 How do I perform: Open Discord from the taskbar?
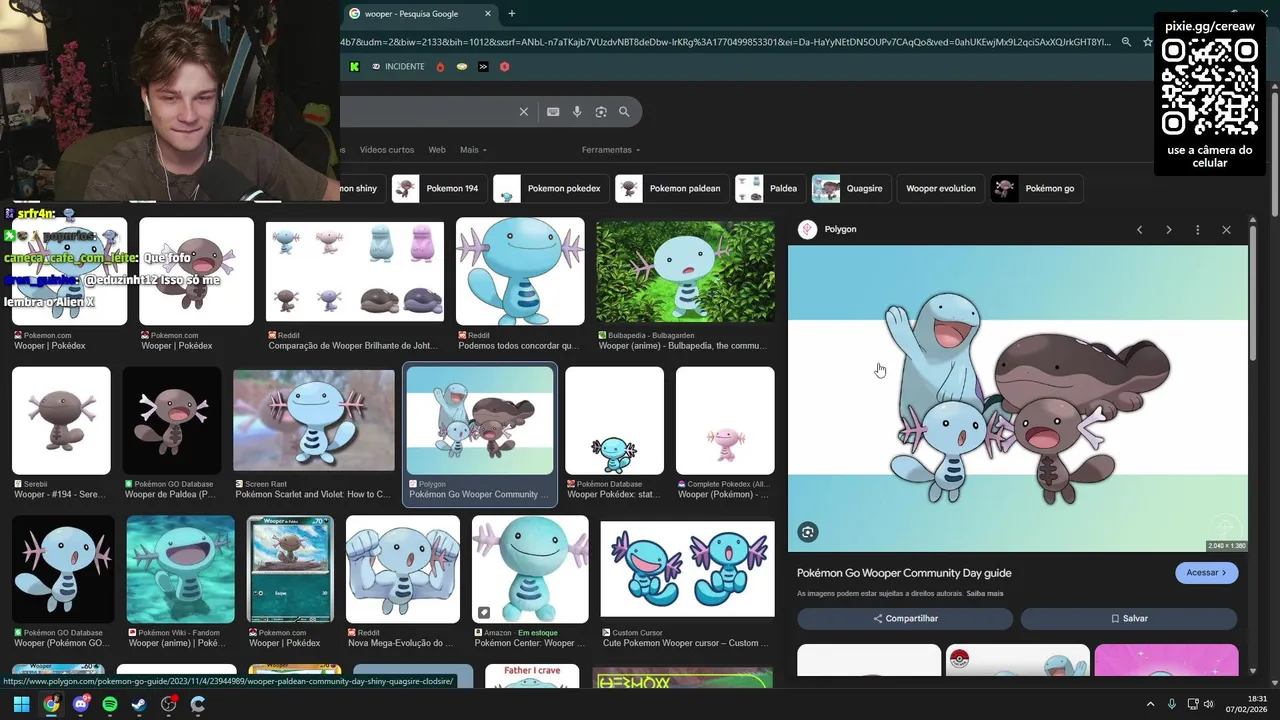(81, 704)
